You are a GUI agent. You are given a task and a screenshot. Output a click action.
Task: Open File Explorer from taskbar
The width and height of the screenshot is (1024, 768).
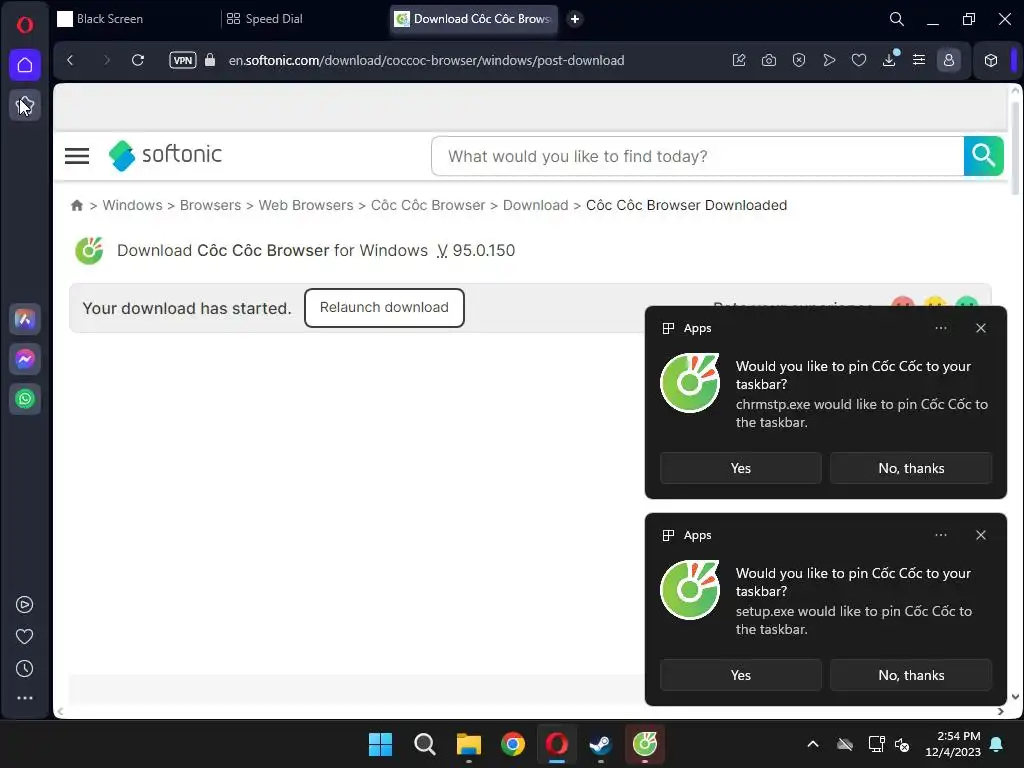click(x=469, y=744)
